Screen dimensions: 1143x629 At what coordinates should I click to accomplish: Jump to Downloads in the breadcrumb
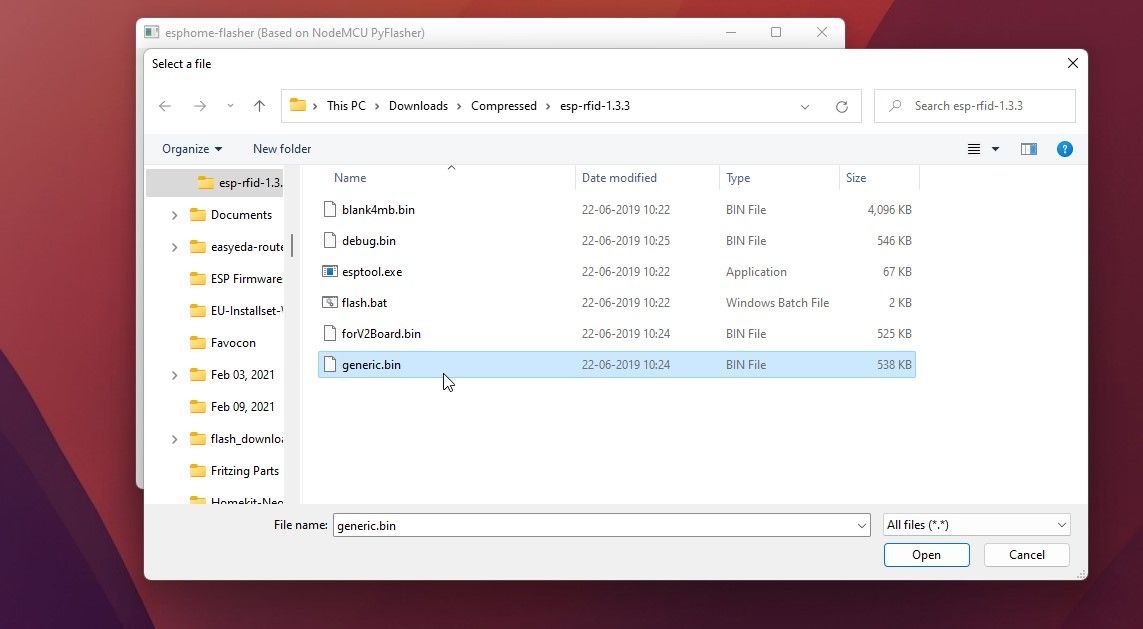418,106
